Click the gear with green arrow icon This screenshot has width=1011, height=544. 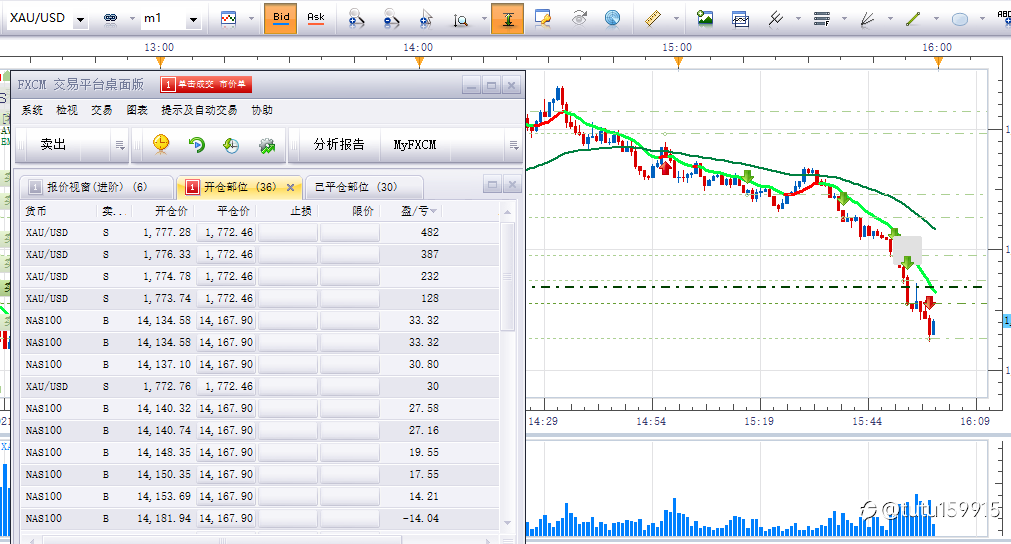(x=266, y=145)
